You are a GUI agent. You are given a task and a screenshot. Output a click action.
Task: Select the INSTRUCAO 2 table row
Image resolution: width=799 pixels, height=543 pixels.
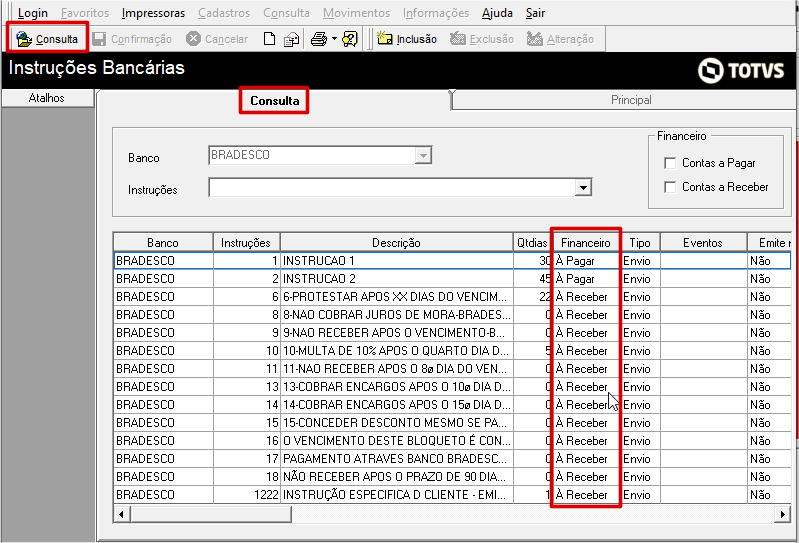(x=318, y=279)
